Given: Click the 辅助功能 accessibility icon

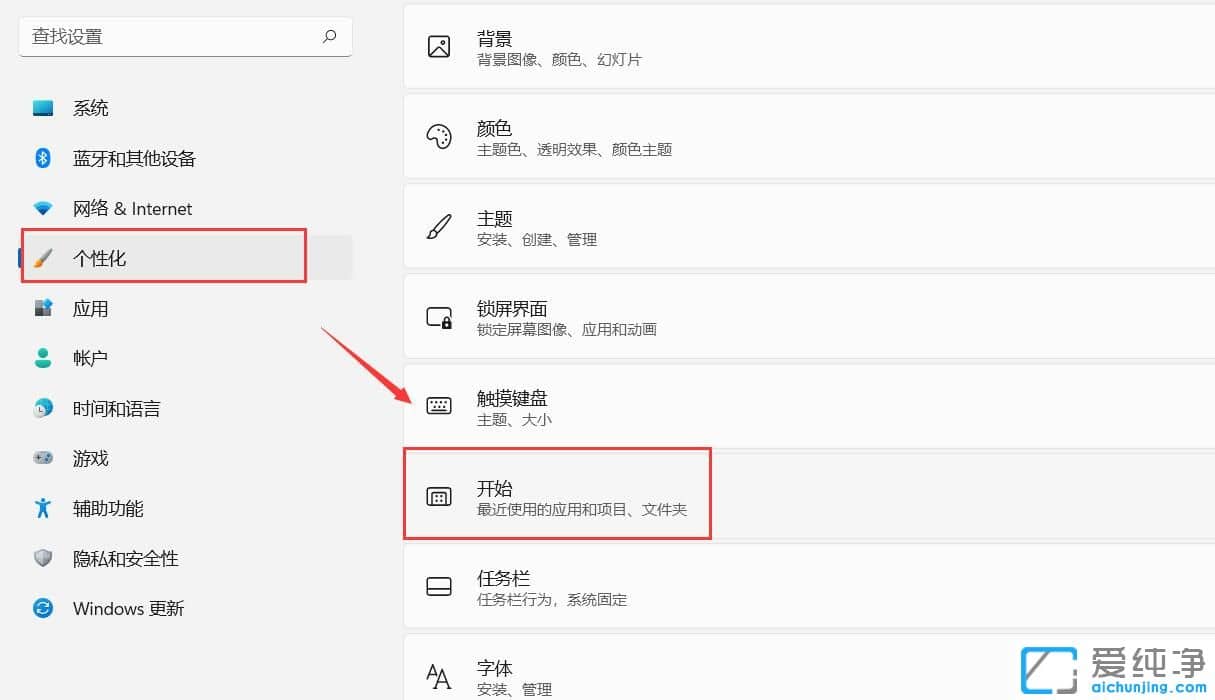Looking at the screenshot, I should click(x=43, y=508).
